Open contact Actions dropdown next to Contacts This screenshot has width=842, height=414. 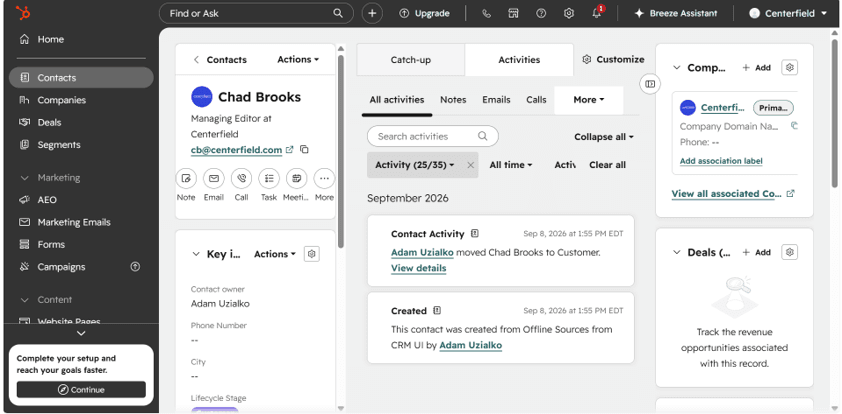pyautogui.click(x=298, y=60)
